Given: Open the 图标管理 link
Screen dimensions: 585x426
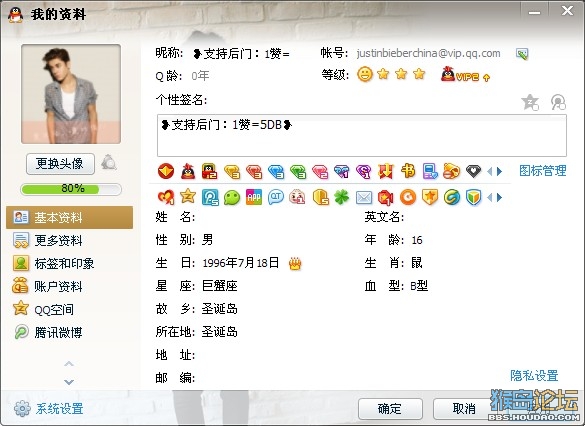Looking at the screenshot, I should click(543, 171).
